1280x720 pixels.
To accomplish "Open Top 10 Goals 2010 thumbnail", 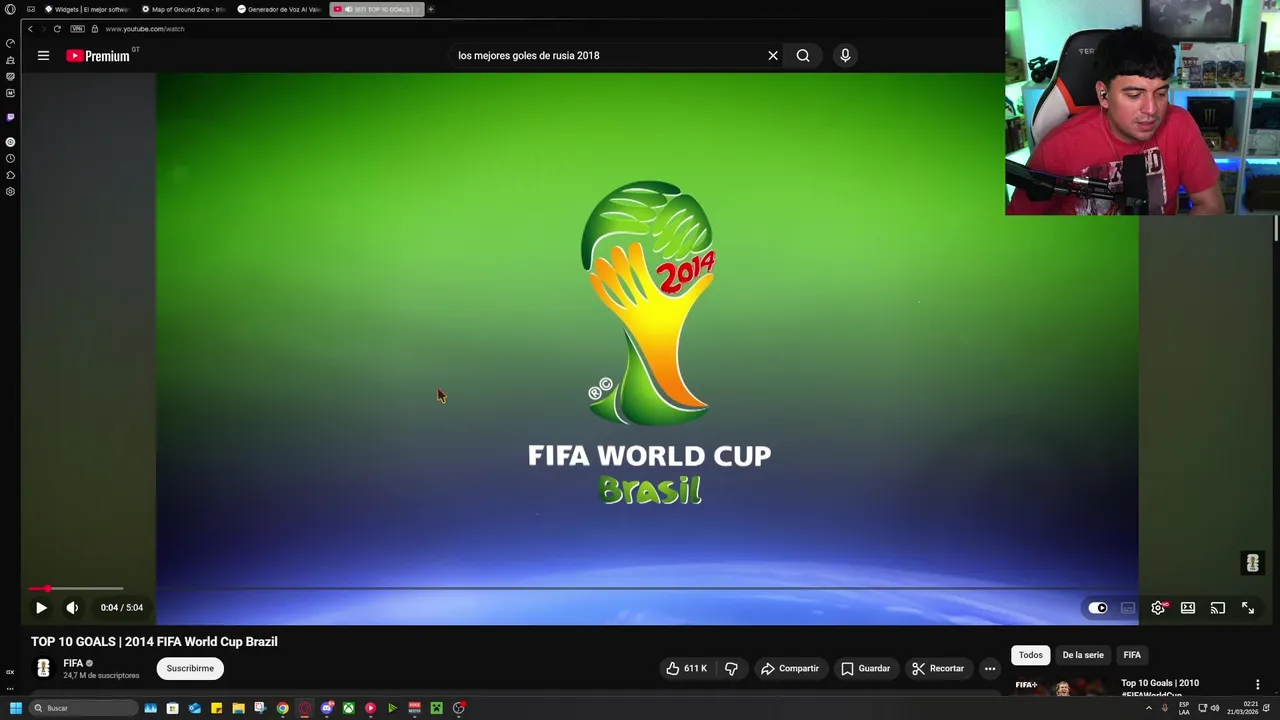I will [1061, 687].
